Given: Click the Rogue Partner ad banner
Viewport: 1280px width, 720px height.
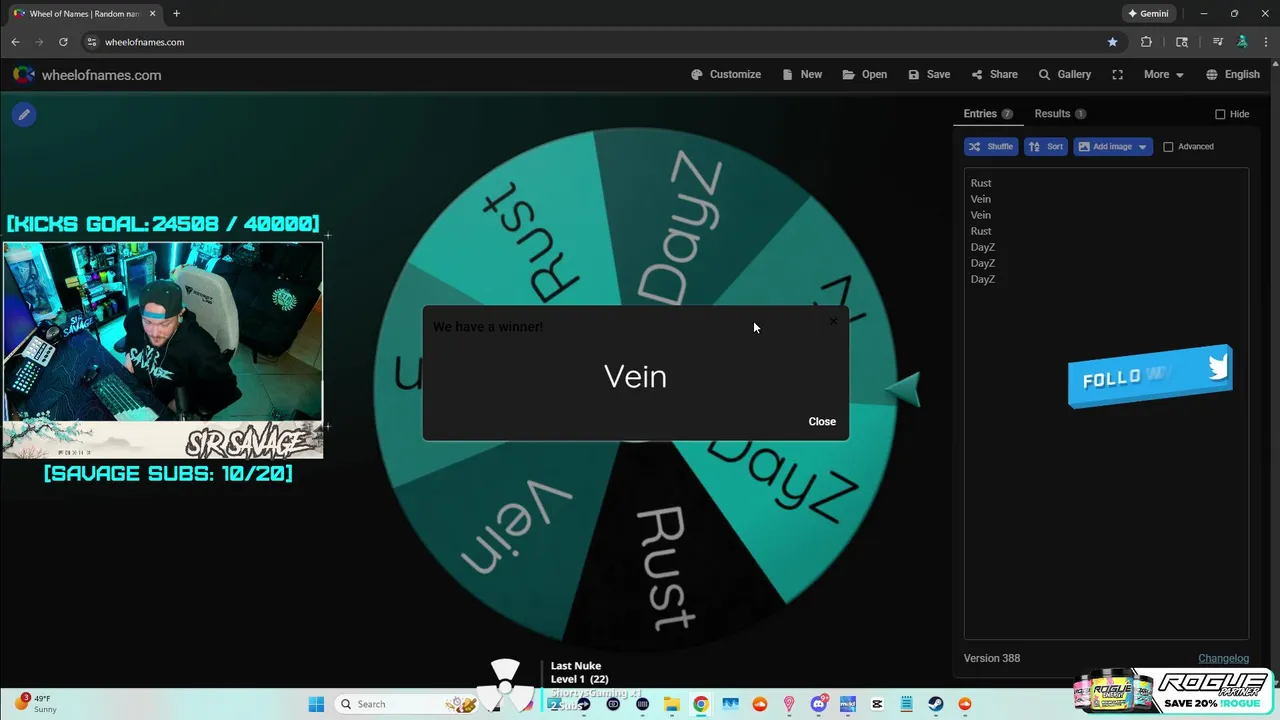Looking at the screenshot, I should click(1172, 693).
